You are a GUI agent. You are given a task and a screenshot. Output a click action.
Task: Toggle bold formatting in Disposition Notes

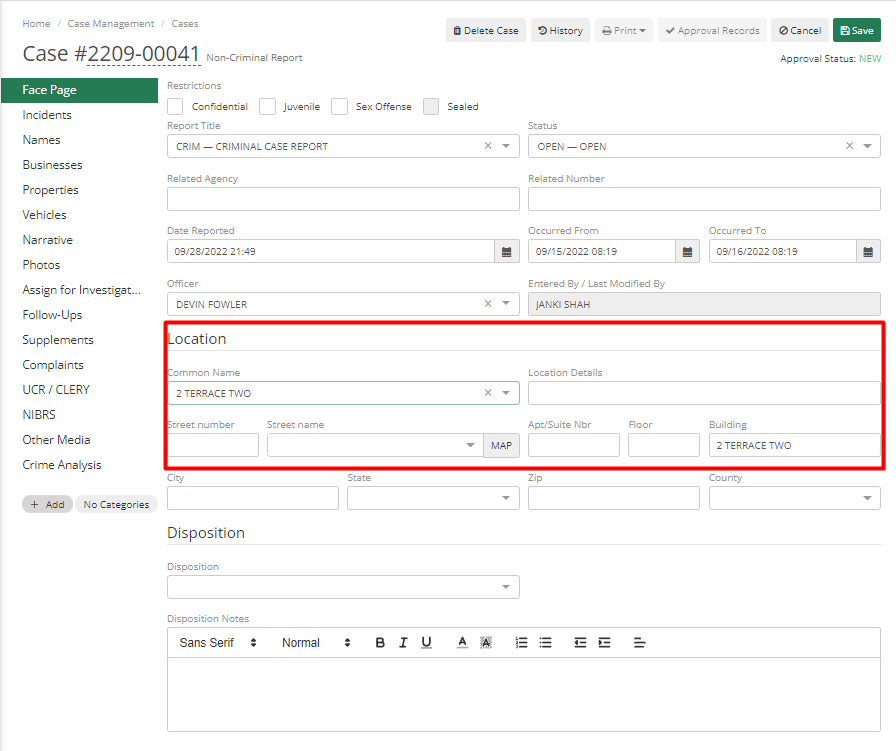click(x=380, y=642)
